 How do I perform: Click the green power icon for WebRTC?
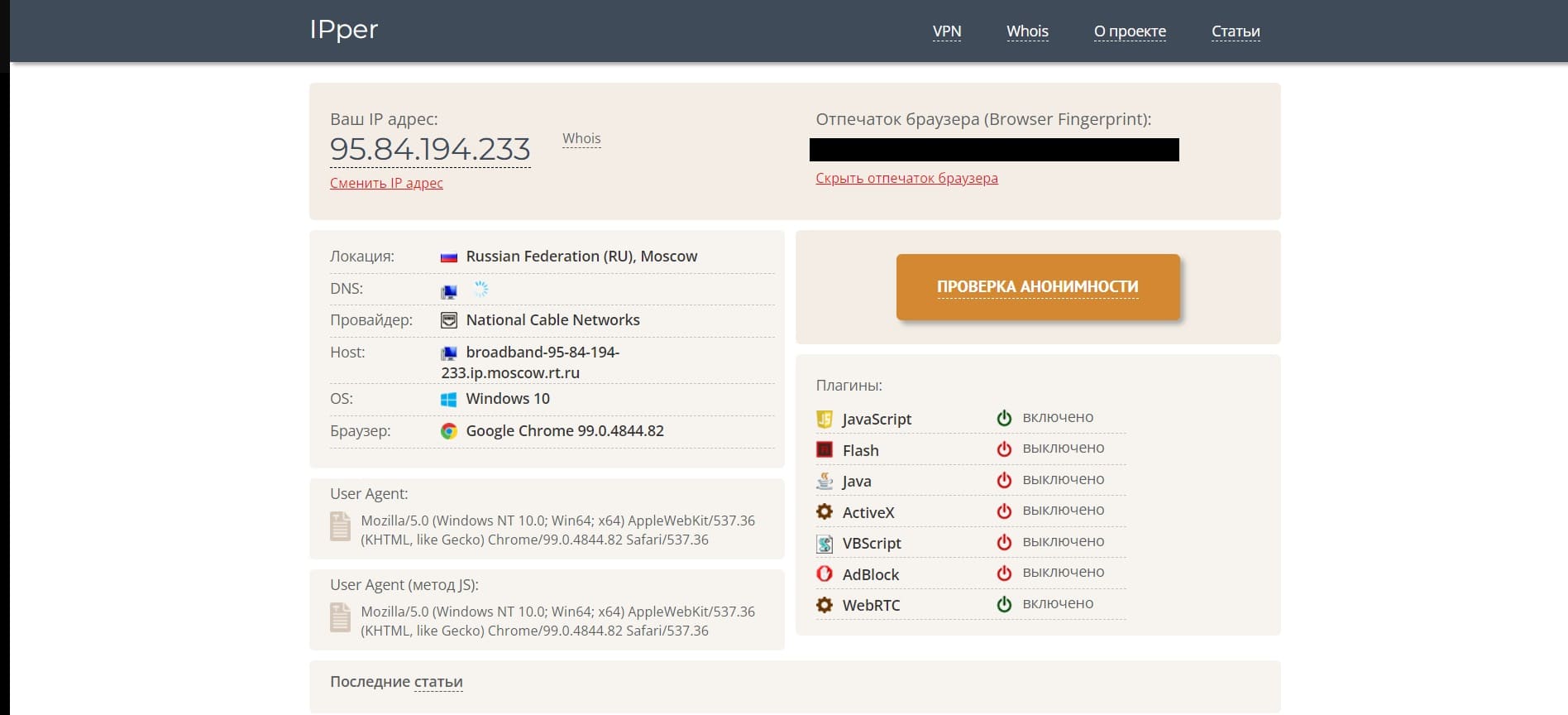pyautogui.click(x=1004, y=604)
